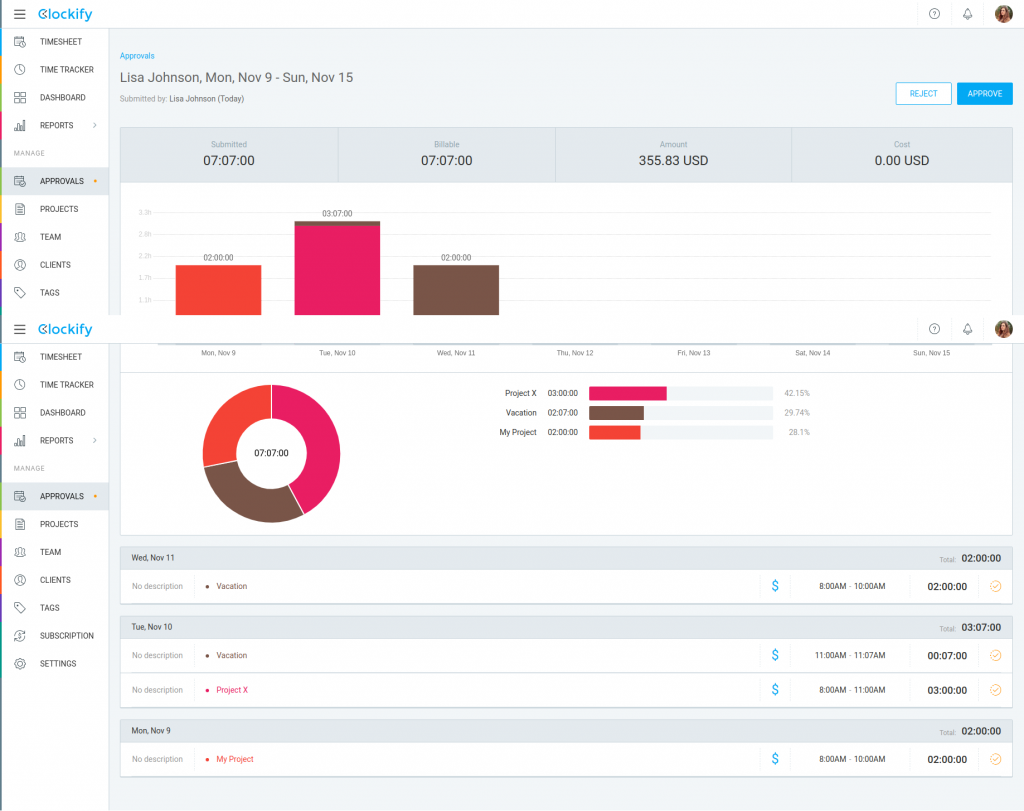Click the Clockify logo in the top header
Image resolution: width=1024 pixels, height=811 pixels.
pos(65,14)
